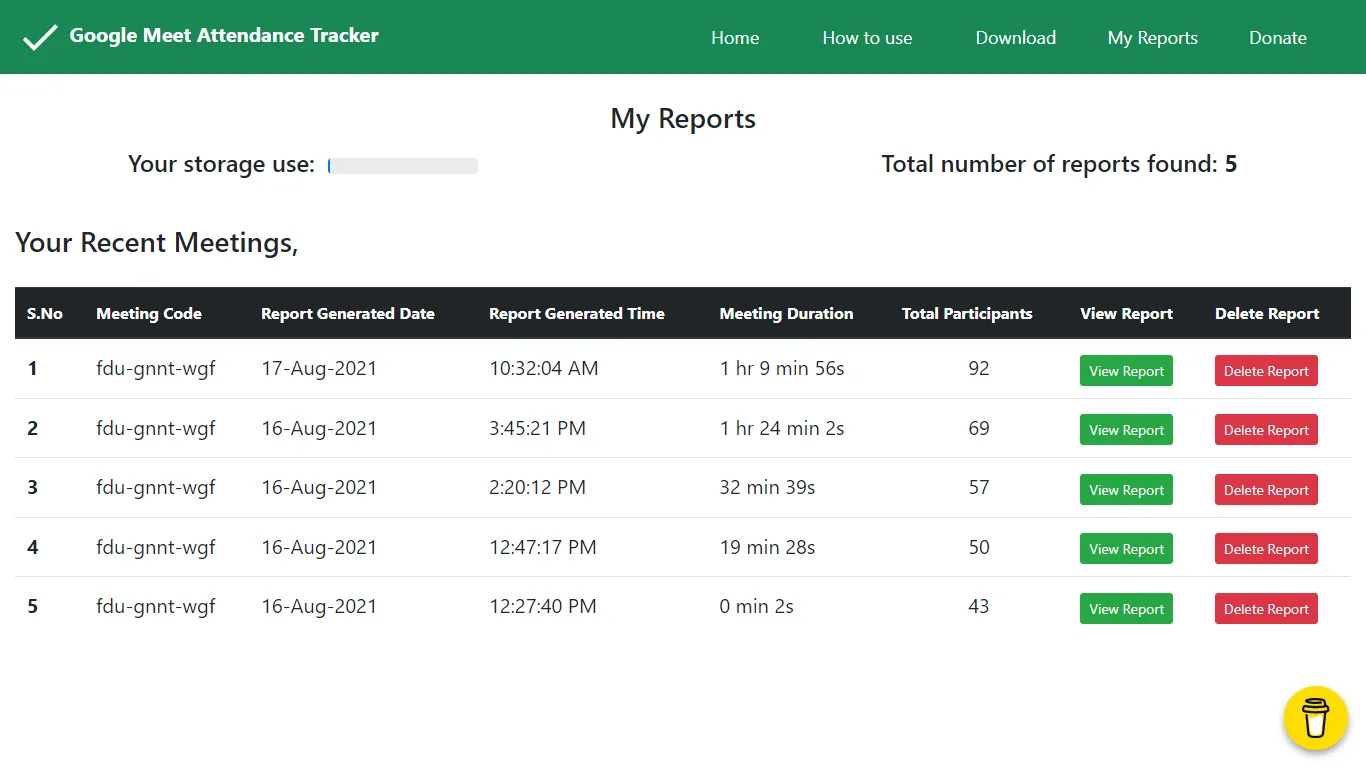Viewport: 1366px width, 768px height.
Task: Click the checkmark logo icon
Action: coord(40,37)
